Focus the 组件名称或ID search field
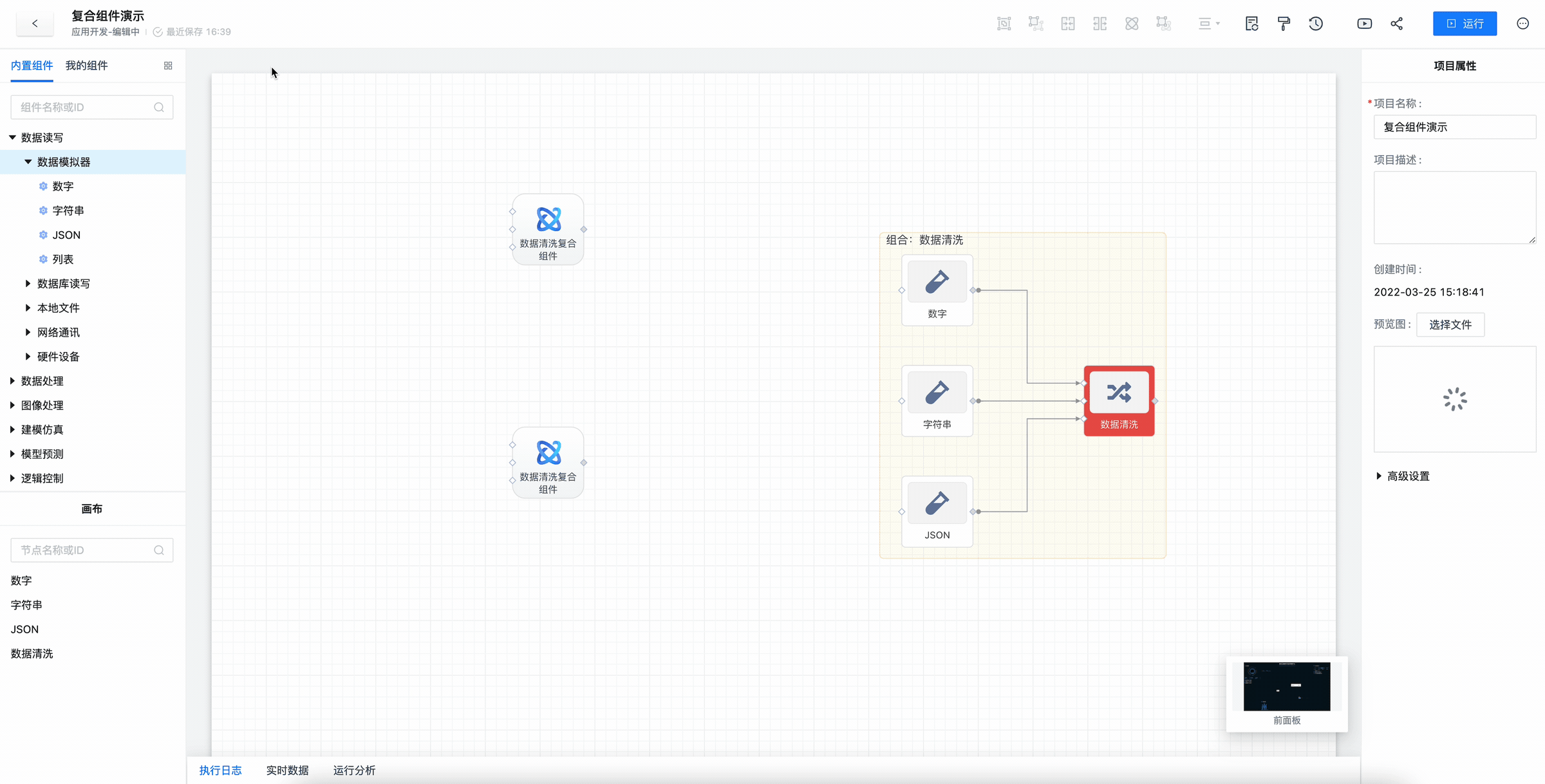Image resolution: width=1545 pixels, height=784 pixels. tap(84, 107)
